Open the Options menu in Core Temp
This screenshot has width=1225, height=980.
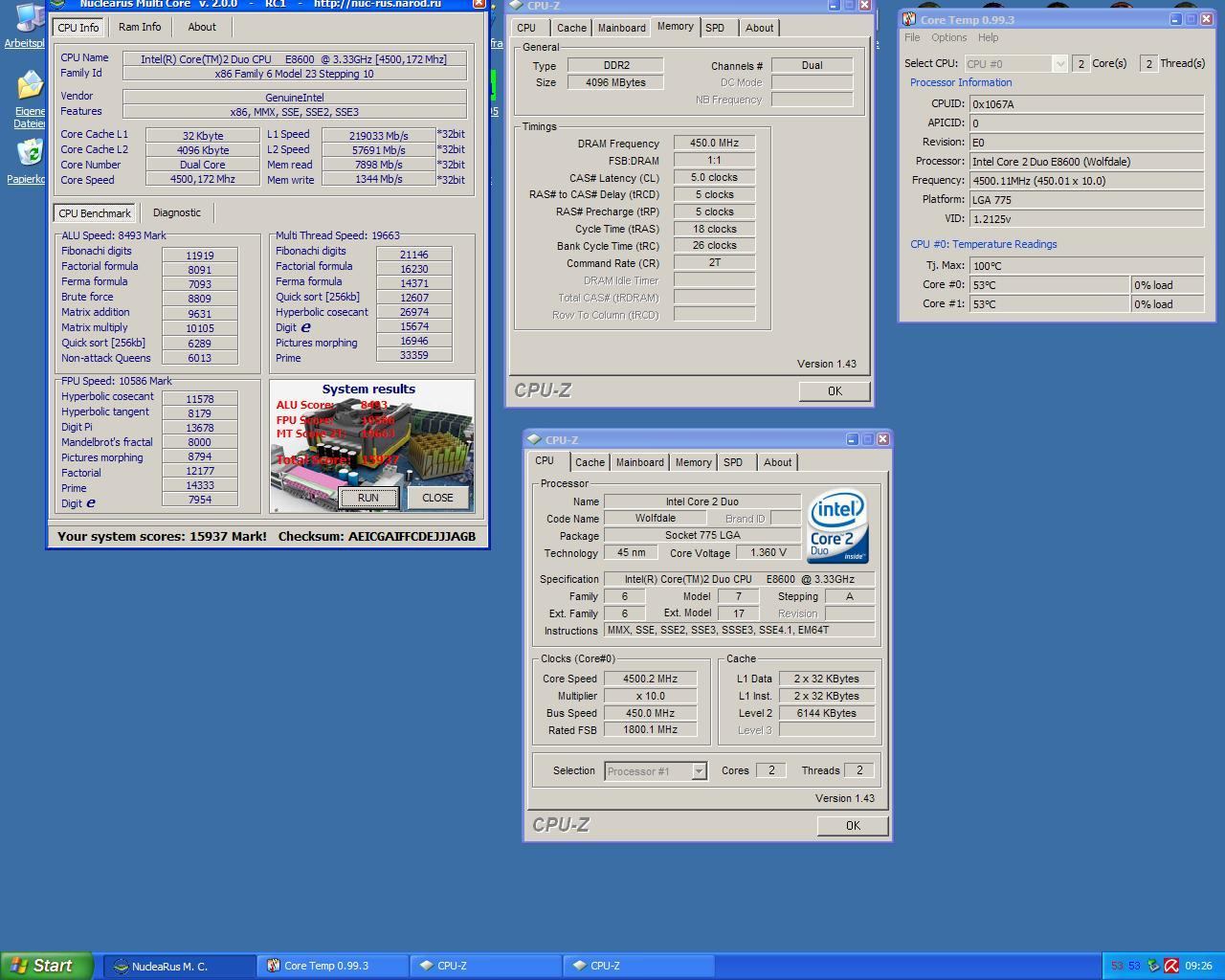point(949,37)
